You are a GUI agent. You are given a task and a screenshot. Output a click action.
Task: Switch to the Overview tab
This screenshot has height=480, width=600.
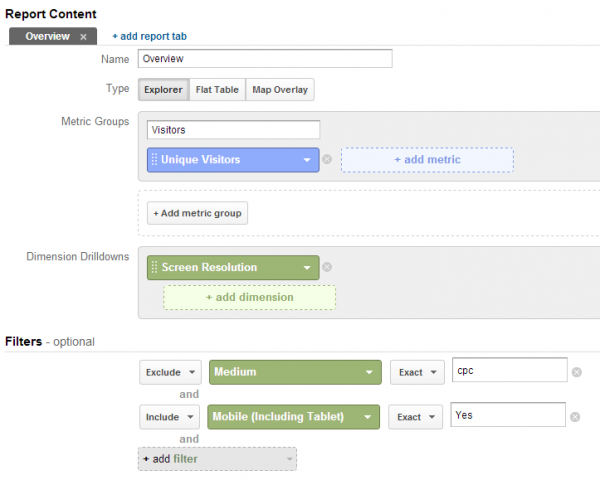point(48,36)
